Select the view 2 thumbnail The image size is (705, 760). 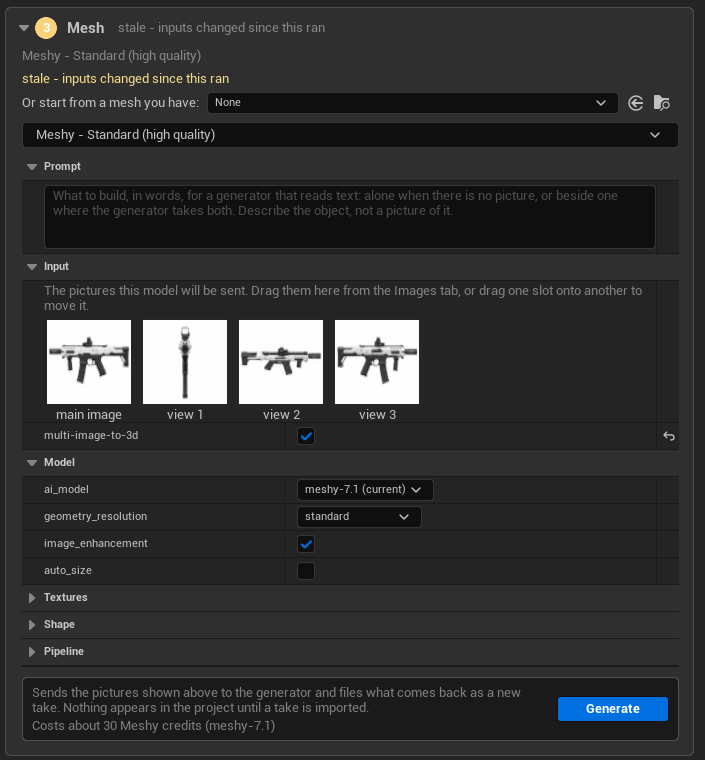click(x=281, y=362)
